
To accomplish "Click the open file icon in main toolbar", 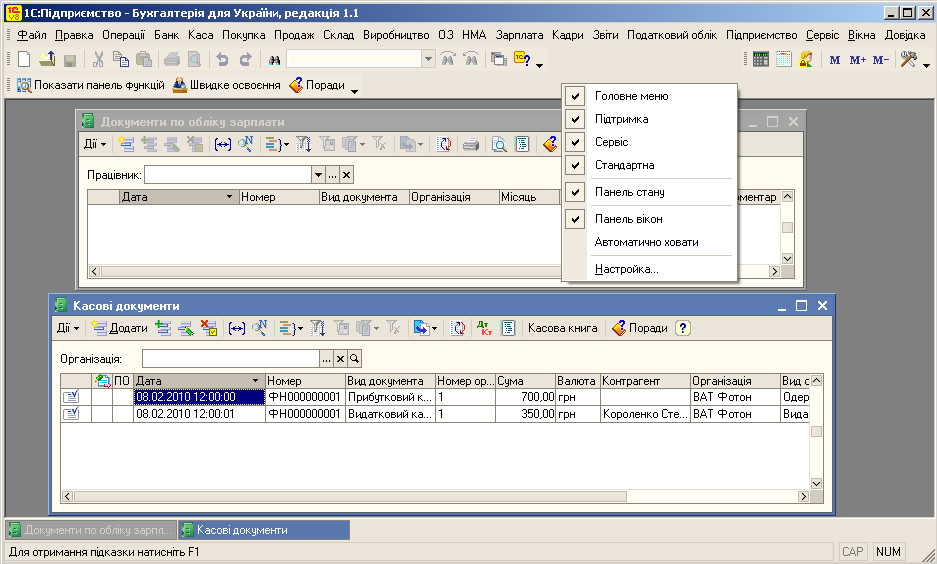I will coord(47,59).
